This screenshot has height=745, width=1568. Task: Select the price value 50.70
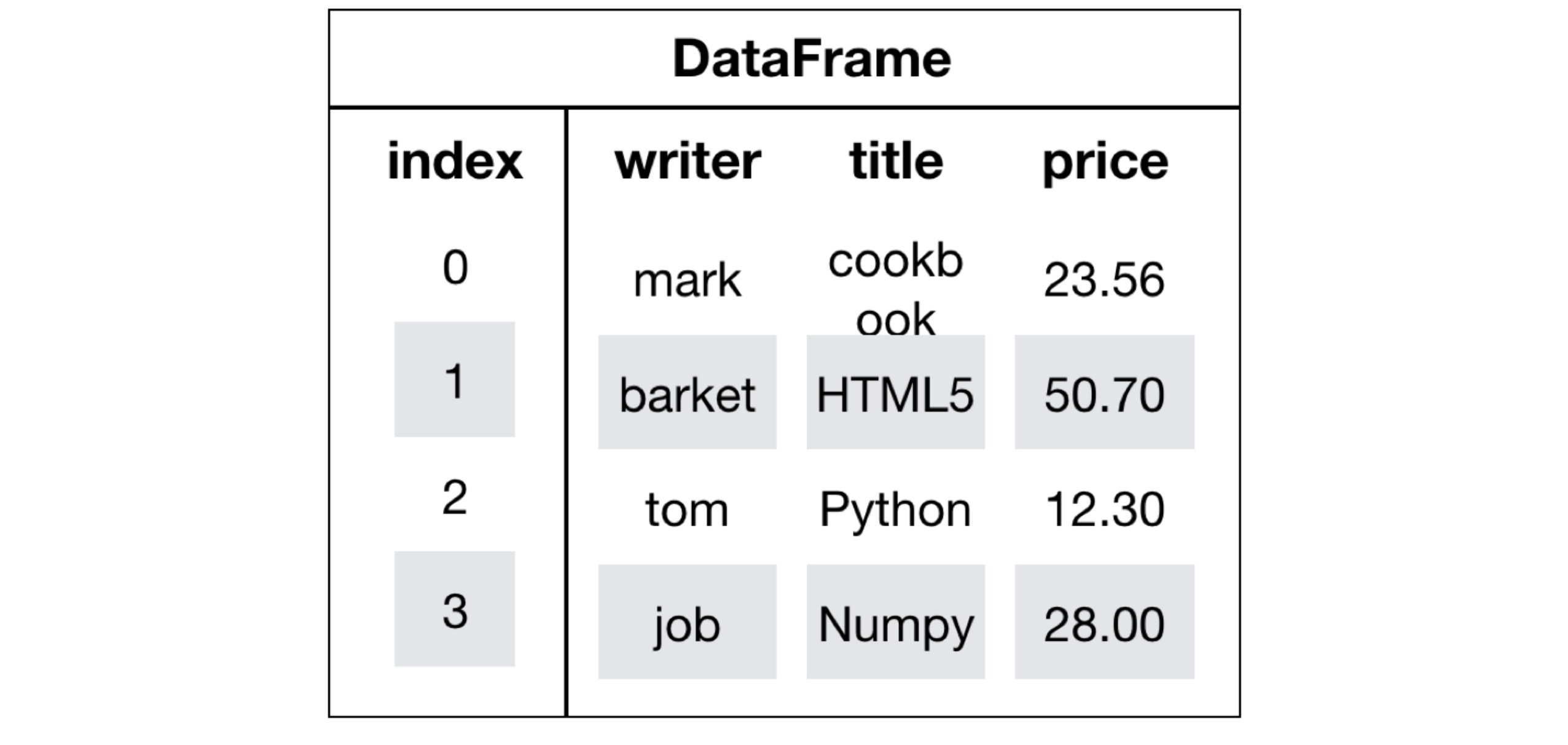(x=1104, y=393)
